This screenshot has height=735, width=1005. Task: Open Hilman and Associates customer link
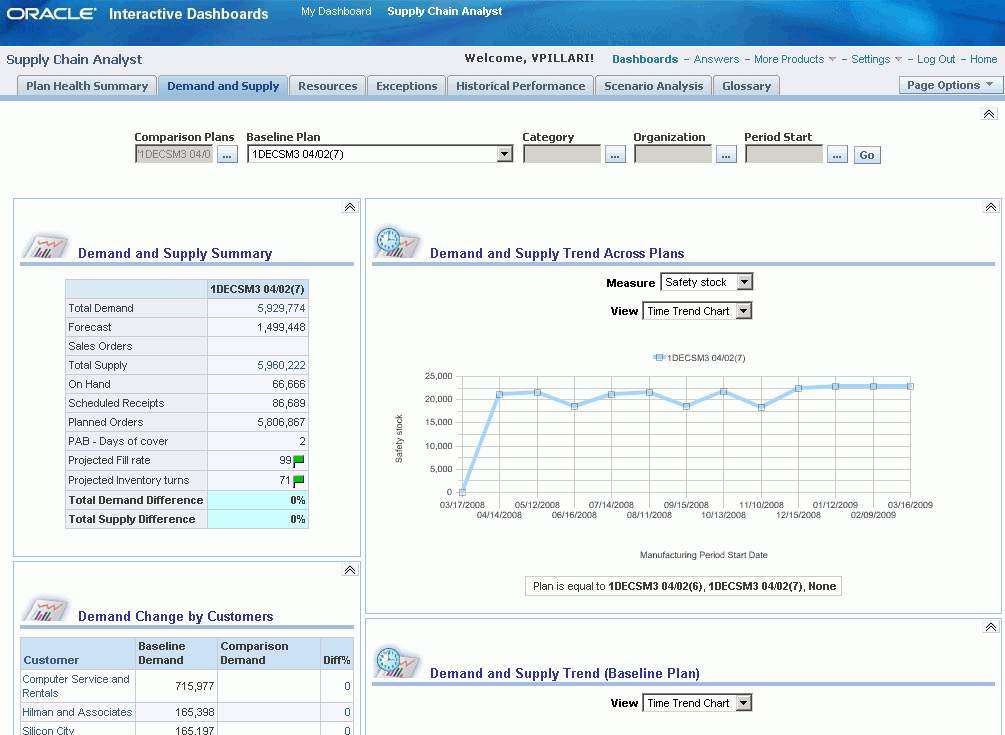tap(77, 712)
